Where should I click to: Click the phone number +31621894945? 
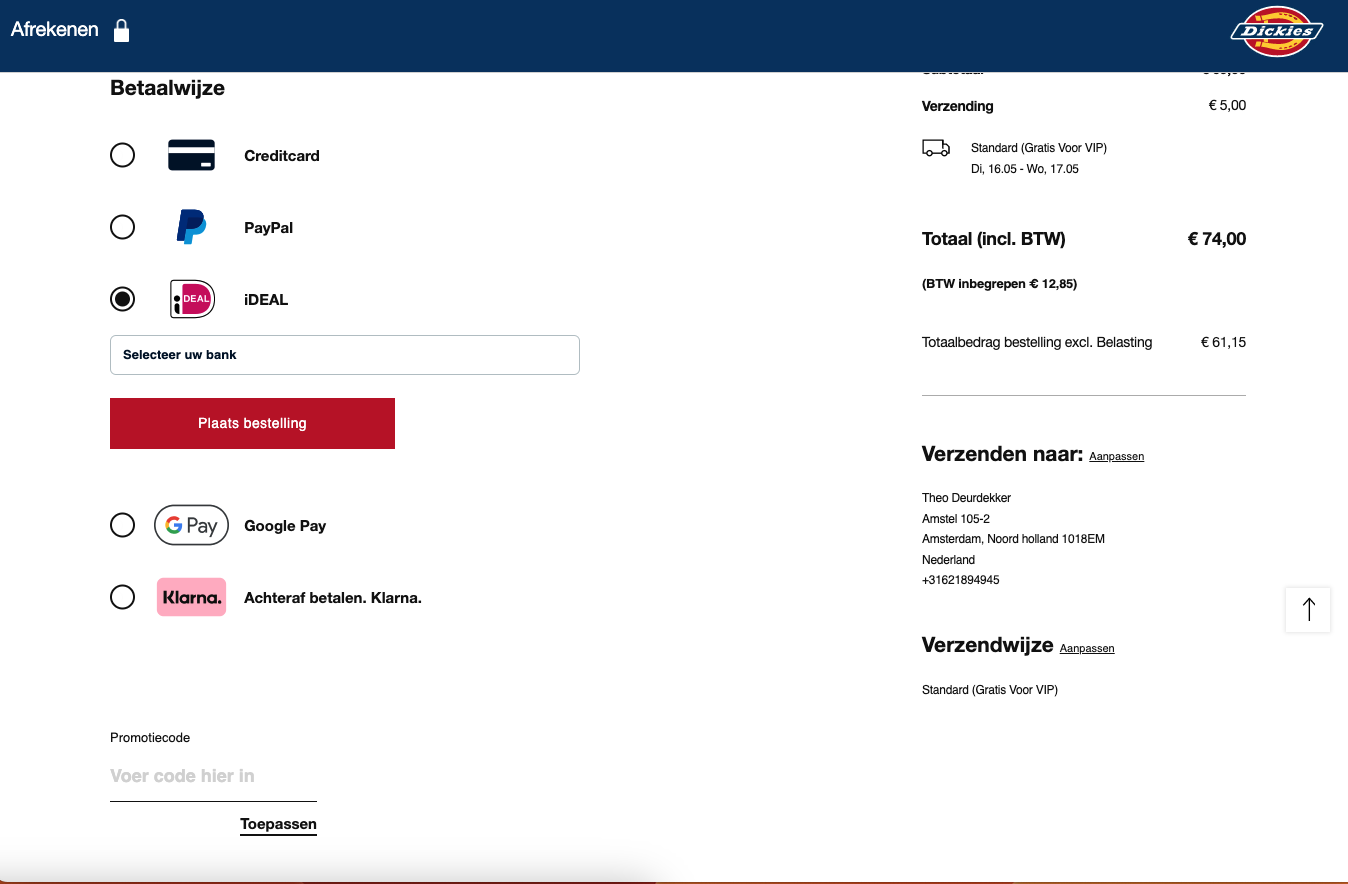tap(961, 580)
